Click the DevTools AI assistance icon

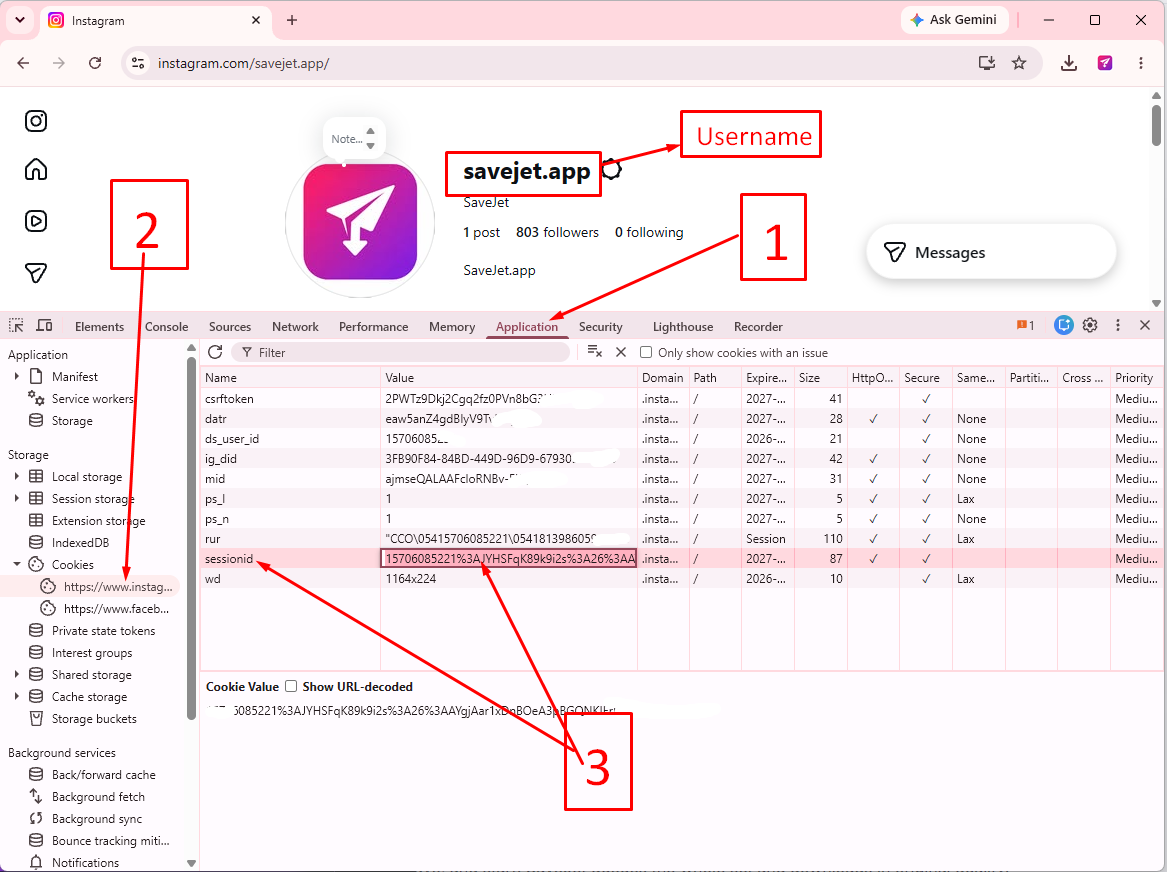(1064, 325)
